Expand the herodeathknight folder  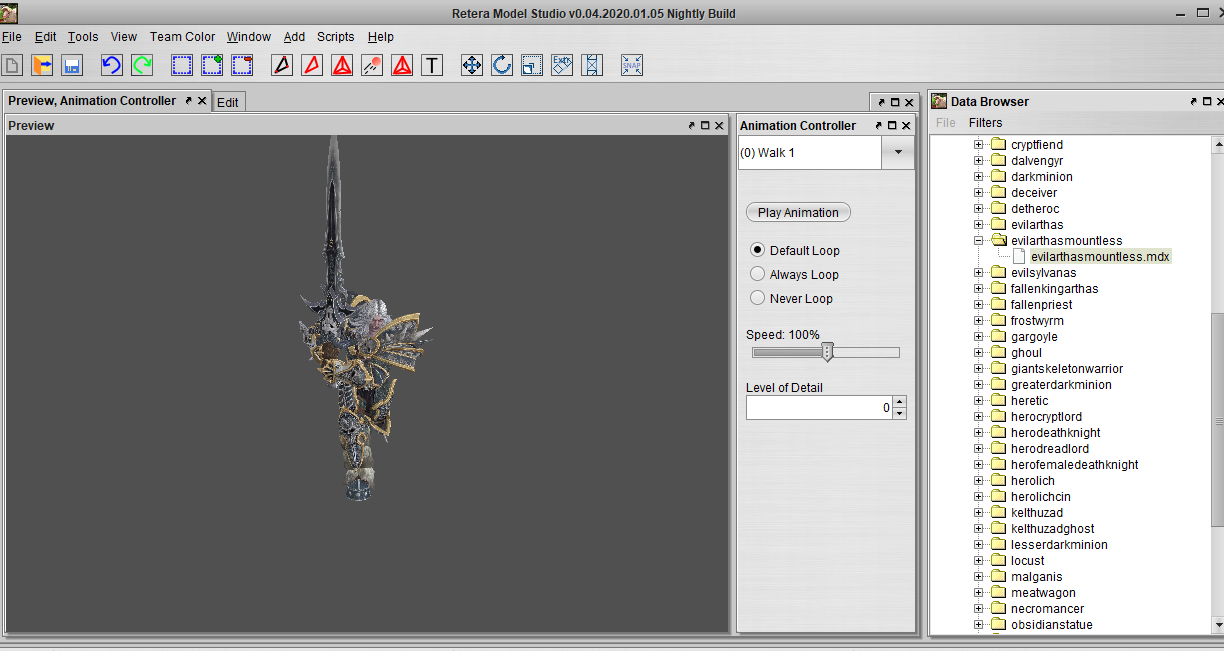pos(979,433)
